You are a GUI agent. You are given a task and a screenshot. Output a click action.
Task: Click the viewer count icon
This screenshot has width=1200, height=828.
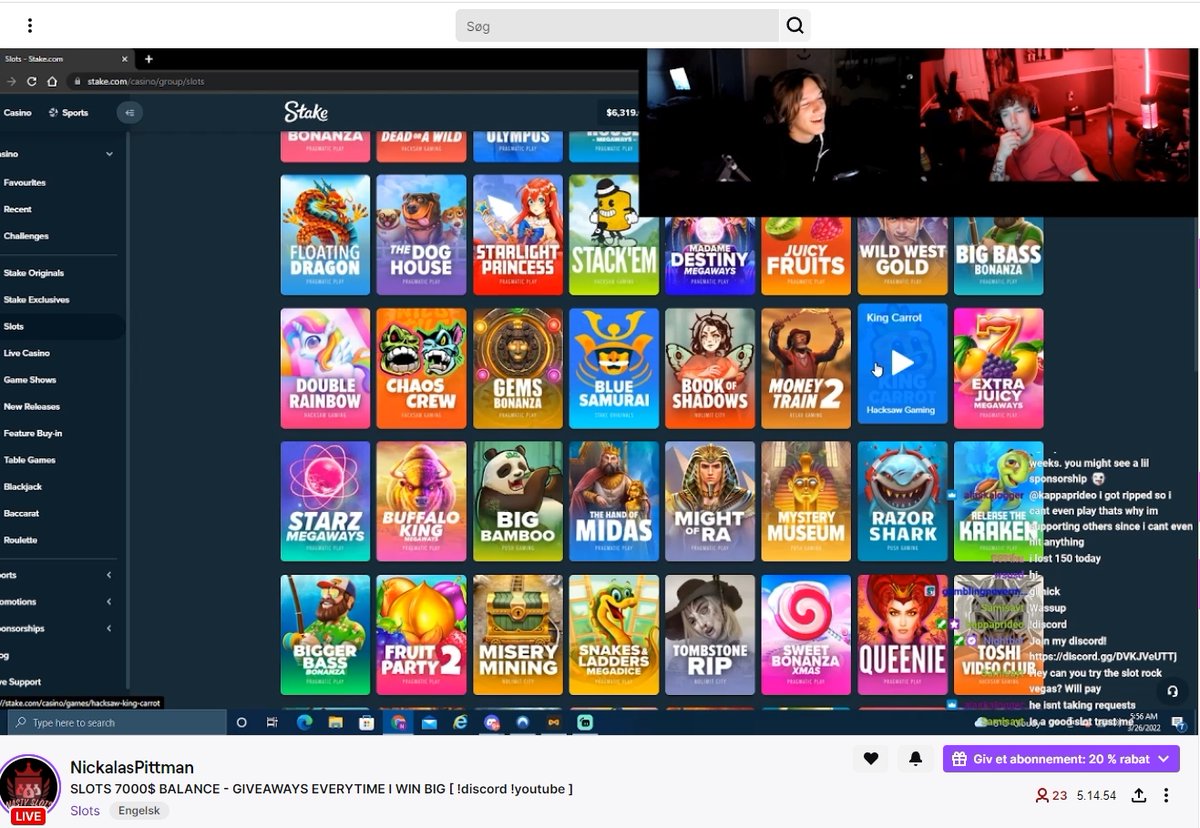[x=1042, y=796]
